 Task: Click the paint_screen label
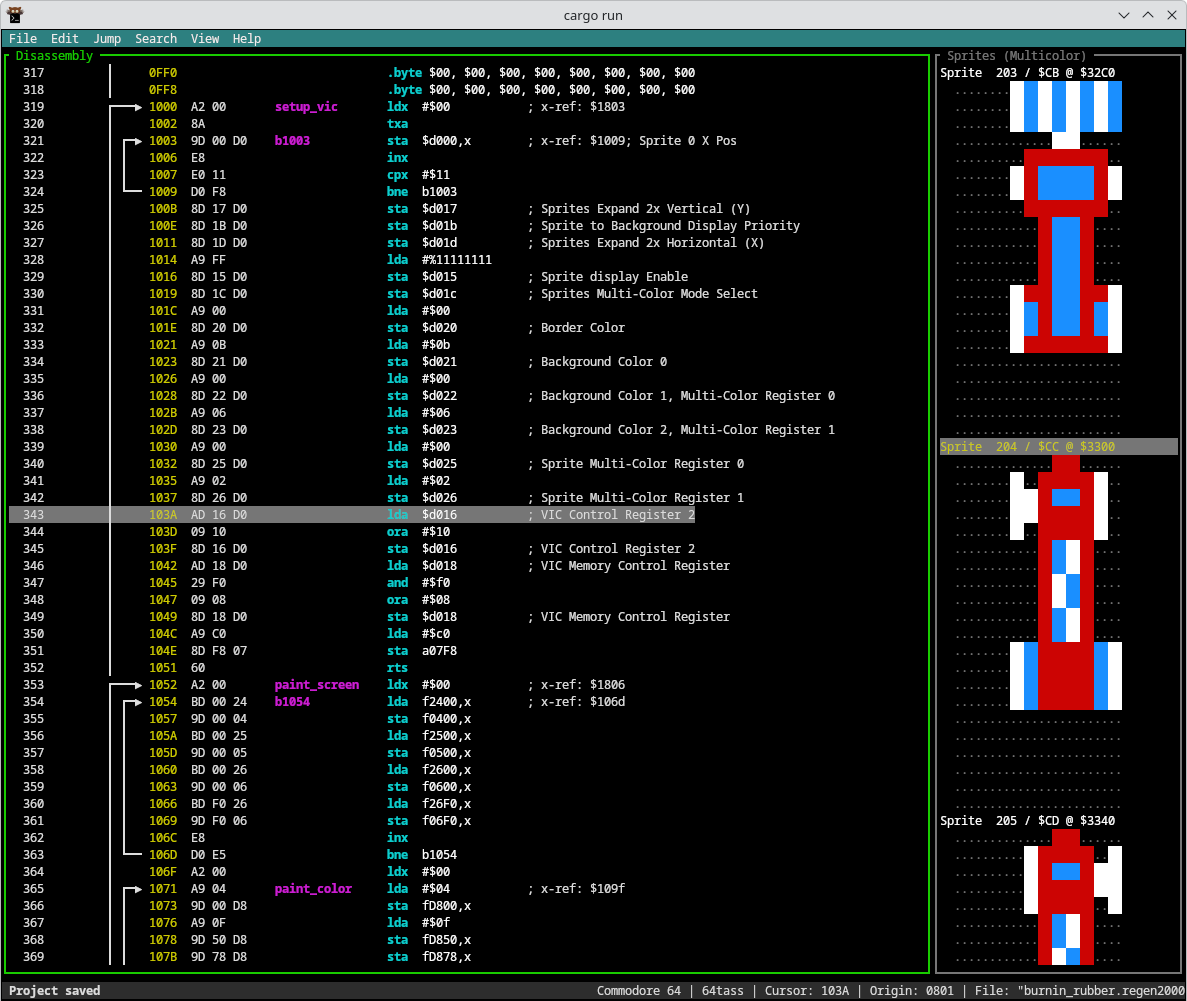pyautogui.click(x=316, y=685)
